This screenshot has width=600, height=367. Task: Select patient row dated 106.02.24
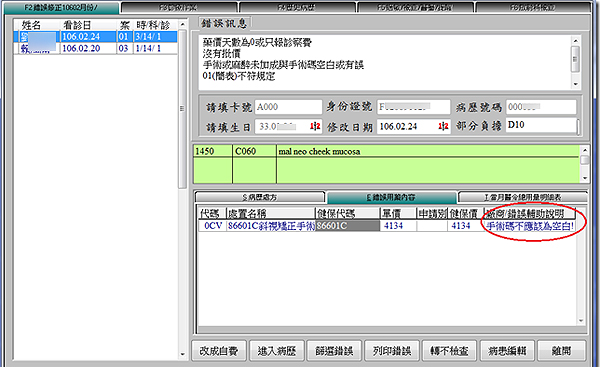tap(96, 37)
